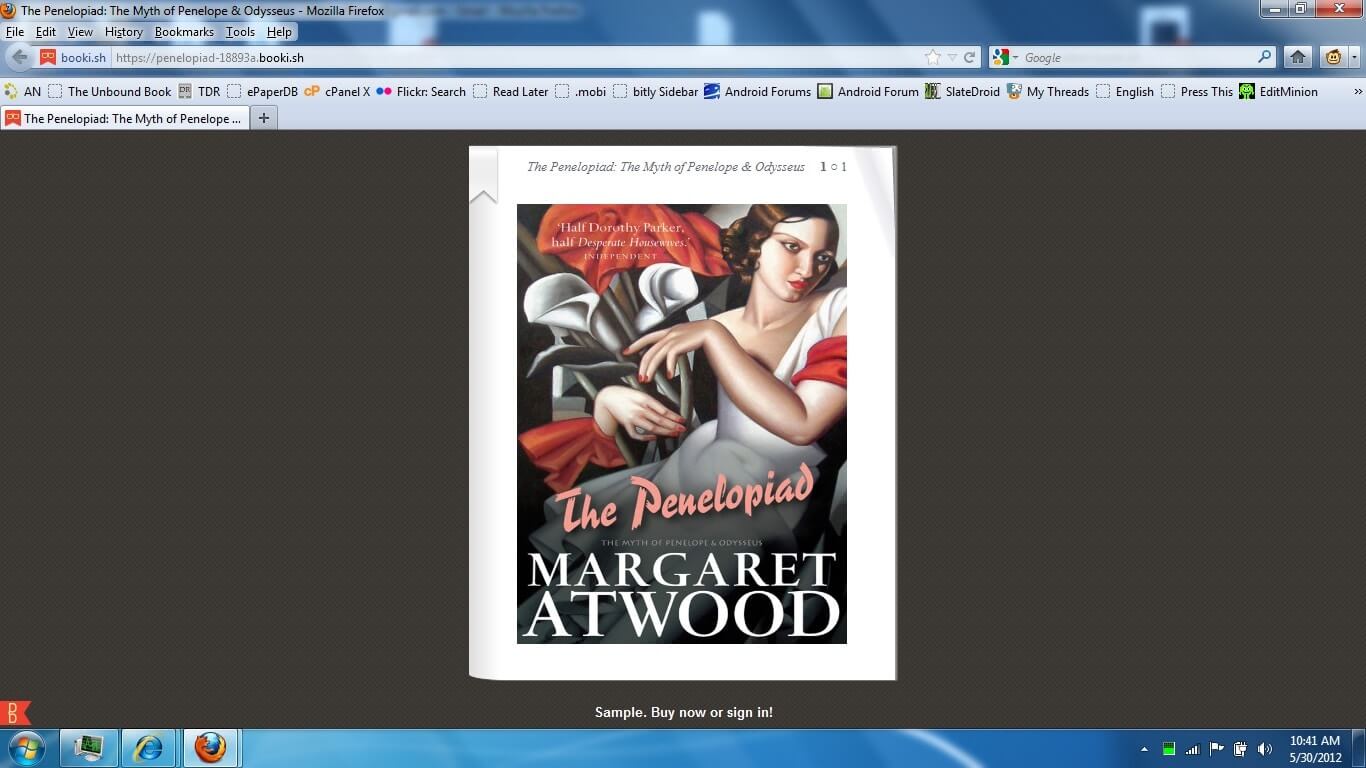The width and height of the screenshot is (1366, 768).
Task: Click the Greasemonkey monkey icon
Action: (1333, 57)
